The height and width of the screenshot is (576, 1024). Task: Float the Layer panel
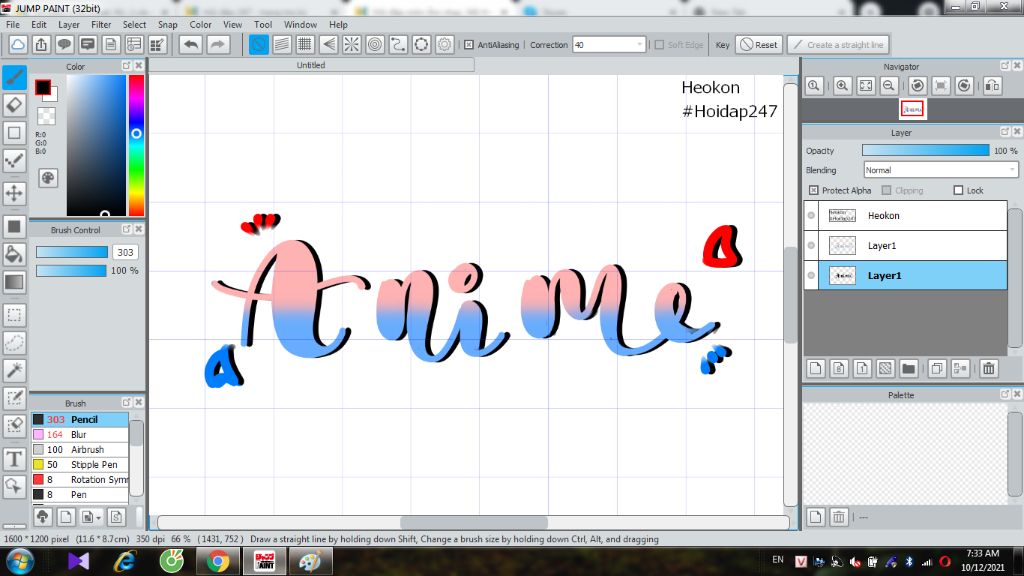click(x=1004, y=132)
